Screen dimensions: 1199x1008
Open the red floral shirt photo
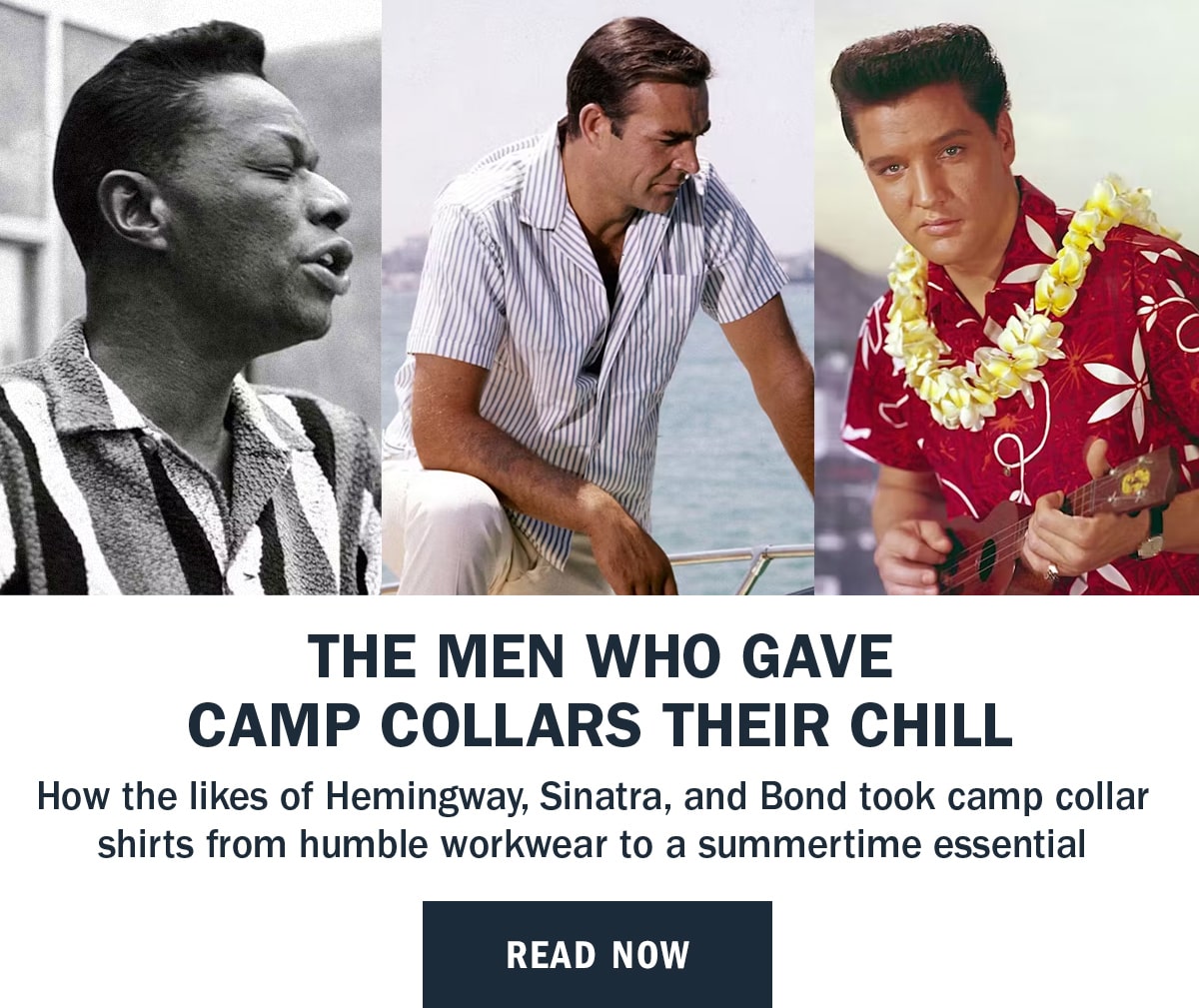click(1007, 298)
